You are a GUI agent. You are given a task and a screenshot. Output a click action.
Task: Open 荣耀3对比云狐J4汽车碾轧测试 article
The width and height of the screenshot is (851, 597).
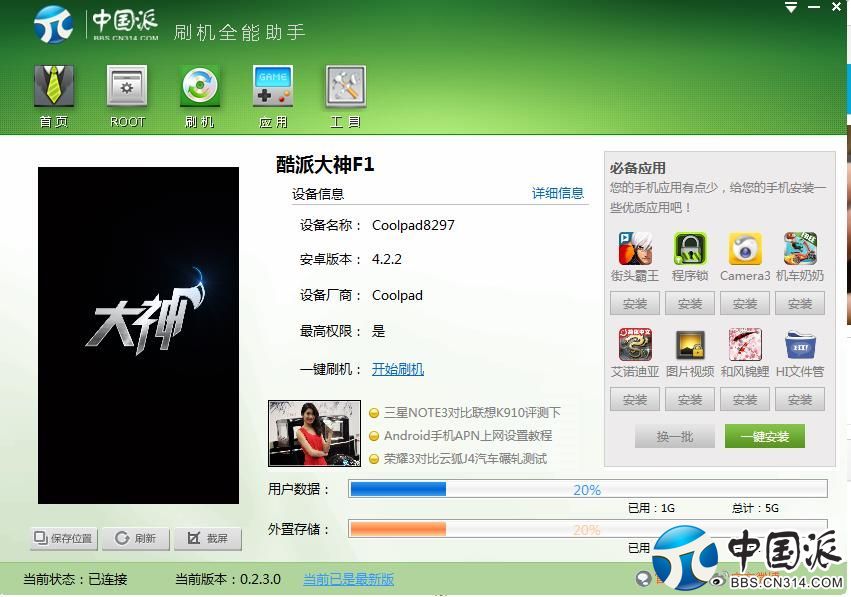point(465,459)
